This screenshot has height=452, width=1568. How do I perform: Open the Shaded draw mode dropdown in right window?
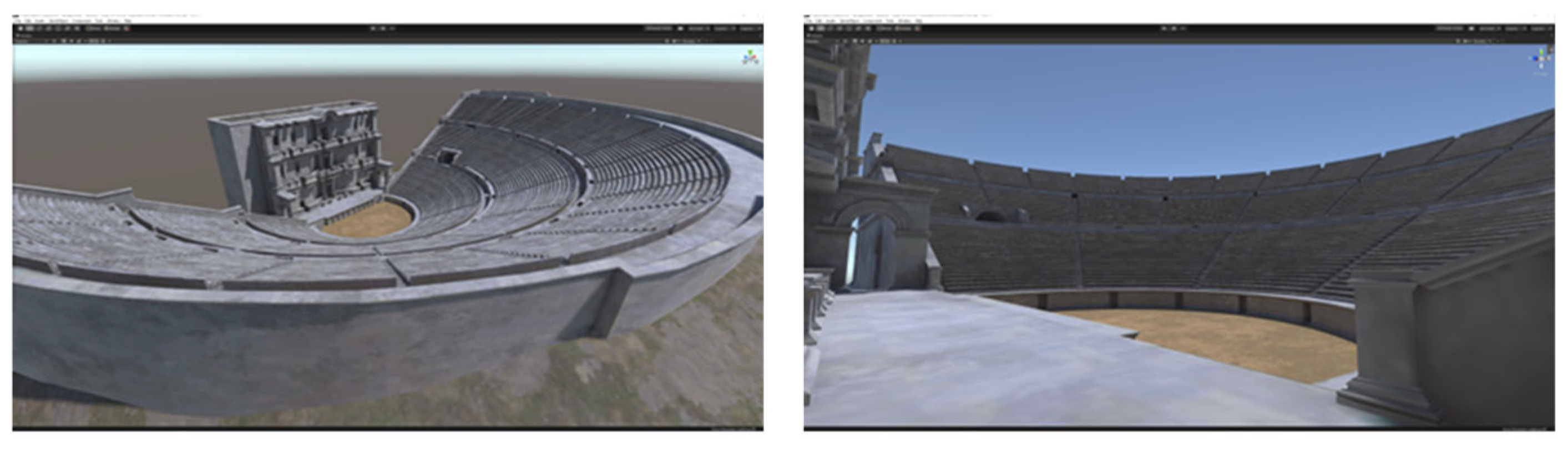coord(813,40)
